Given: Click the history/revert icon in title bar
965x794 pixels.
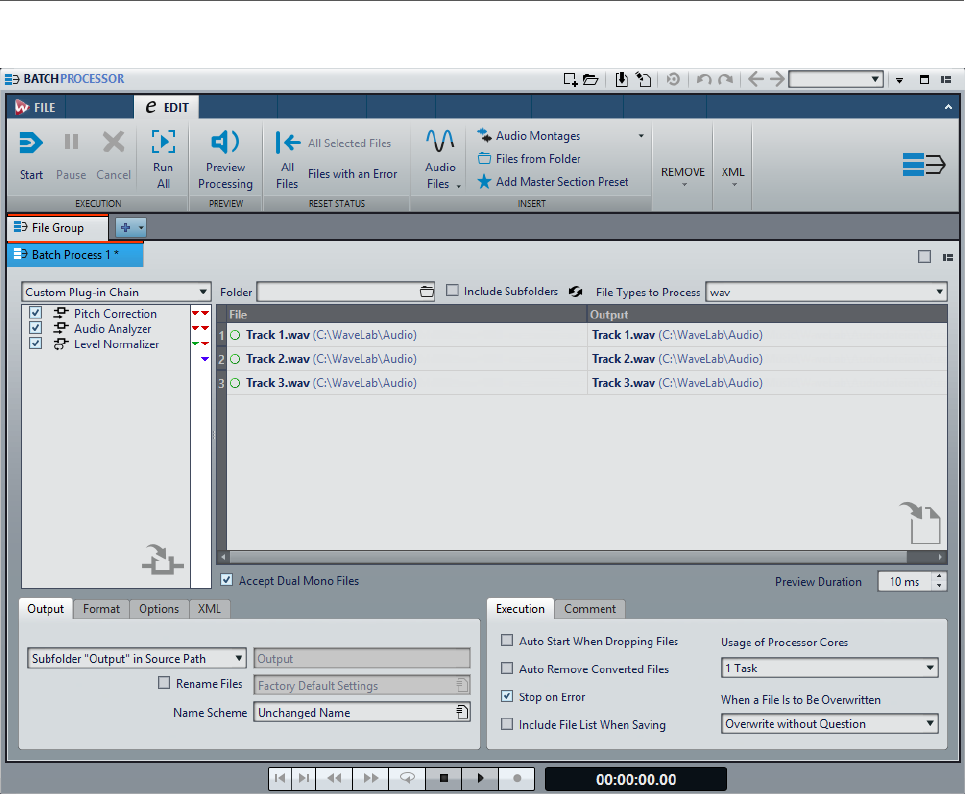Looking at the screenshot, I should click(673, 79).
